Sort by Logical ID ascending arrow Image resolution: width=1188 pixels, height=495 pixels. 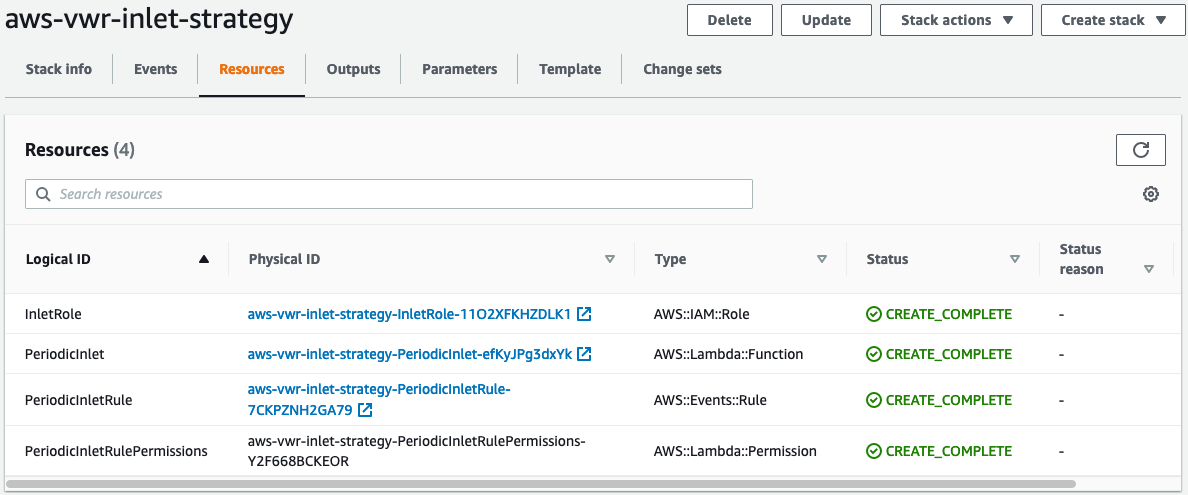pos(204,259)
